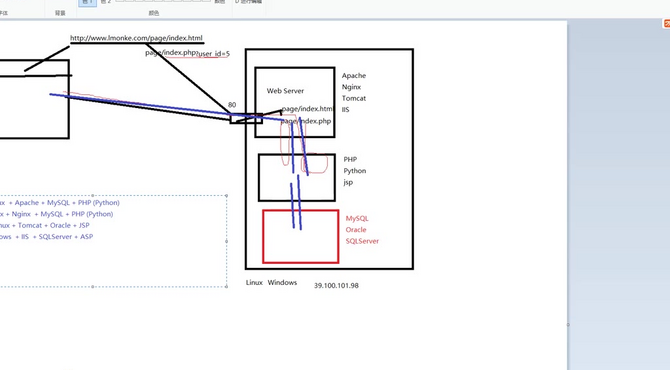Click the canvas right-edge resize handle

[x=568, y=325]
